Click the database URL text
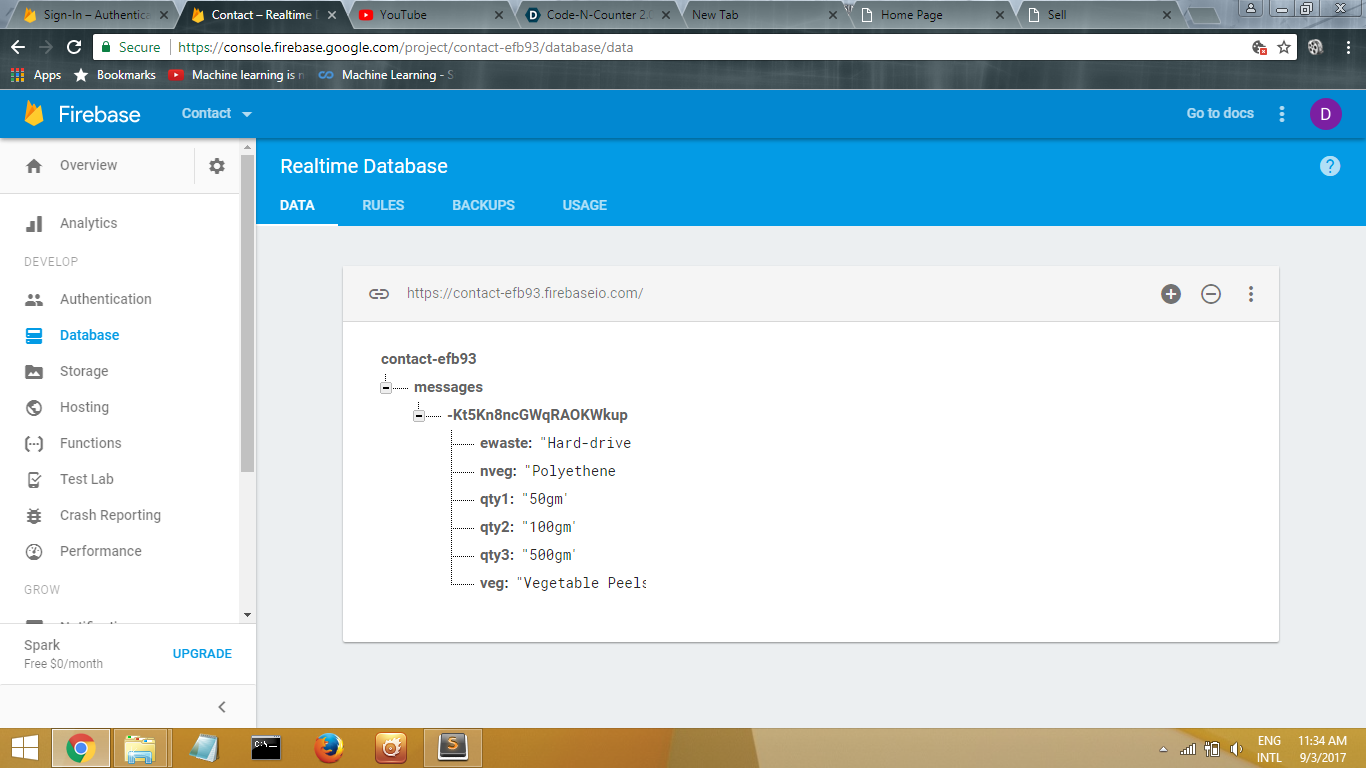This screenshot has height=768, width=1366. [x=525, y=294]
